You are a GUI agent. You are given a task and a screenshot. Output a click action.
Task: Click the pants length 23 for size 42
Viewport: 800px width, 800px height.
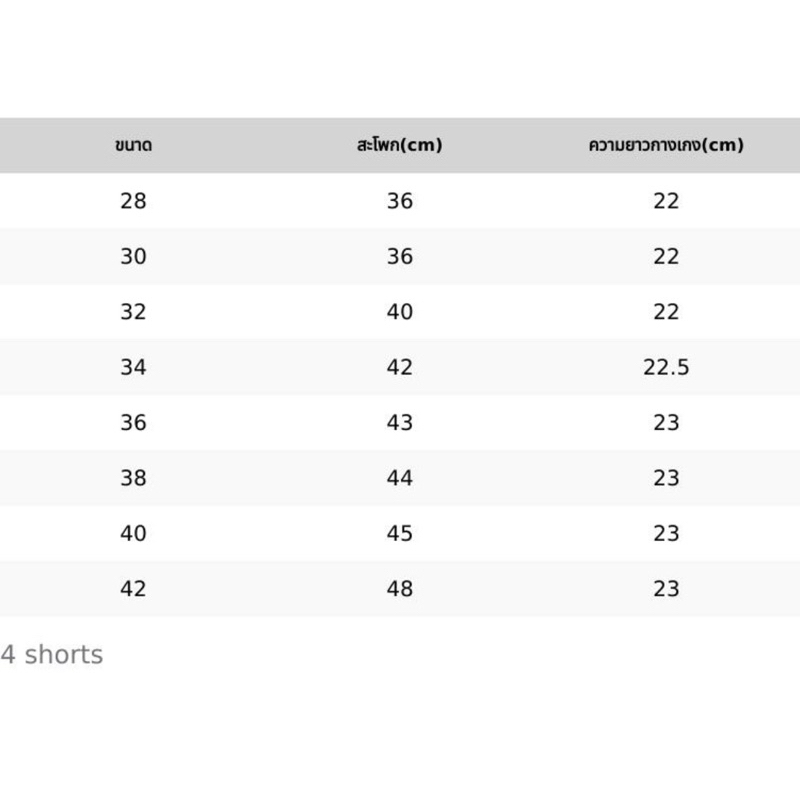click(x=666, y=589)
